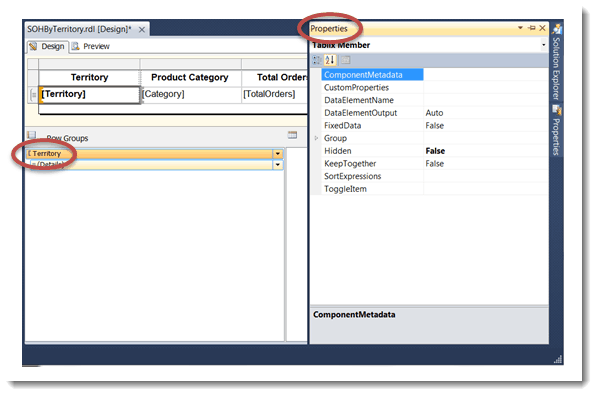Click the ComponentMetadata description heading

[x=354, y=315]
